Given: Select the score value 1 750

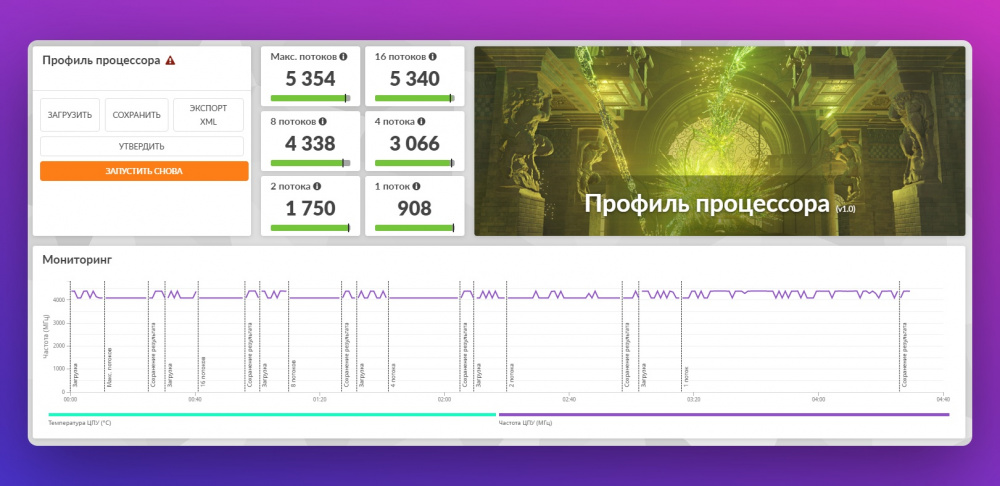Looking at the screenshot, I should point(311,209).
